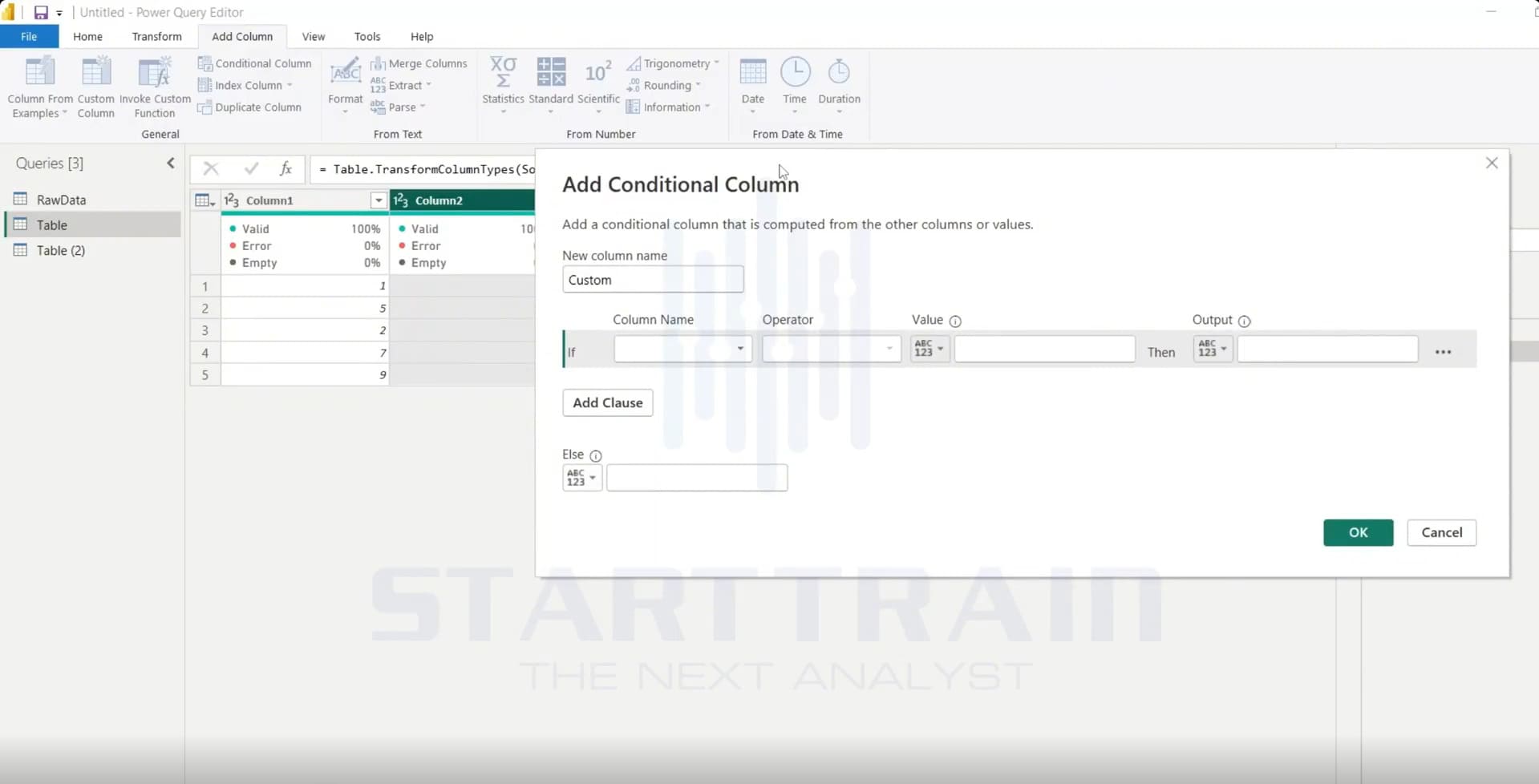Open the Rounding menu
This screenshot has width=1539, height=784.
[x=663, y=85]
